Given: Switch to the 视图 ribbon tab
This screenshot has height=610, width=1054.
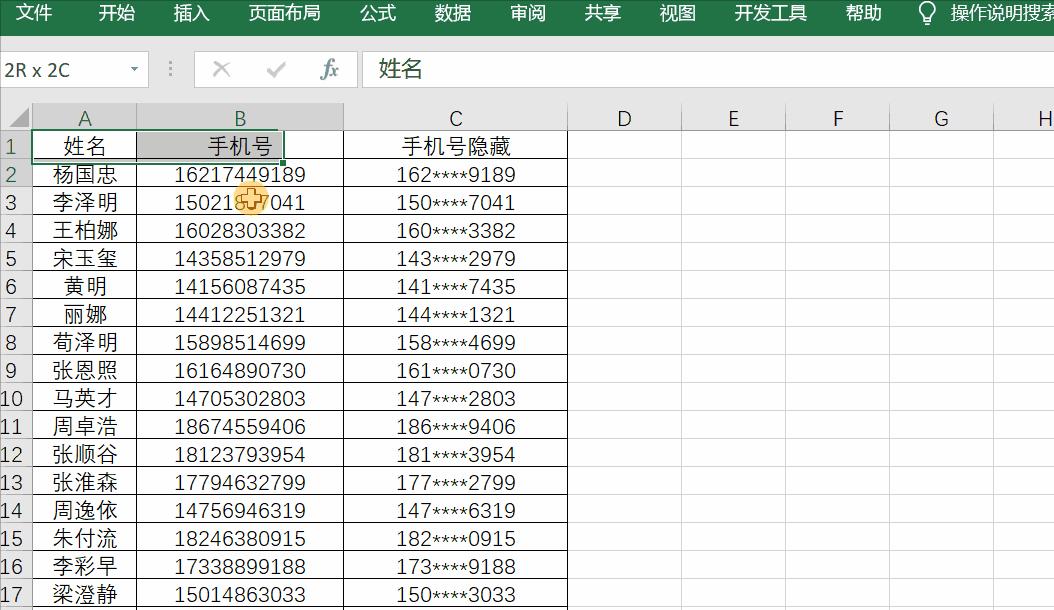Looking at the screenshot, I should tap(678, 14).
